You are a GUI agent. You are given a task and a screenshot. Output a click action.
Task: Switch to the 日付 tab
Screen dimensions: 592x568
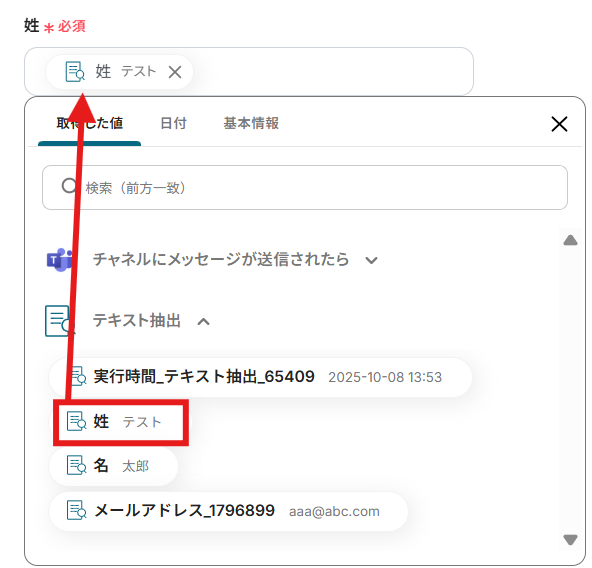pyautogui.click(x=173, y=123)
